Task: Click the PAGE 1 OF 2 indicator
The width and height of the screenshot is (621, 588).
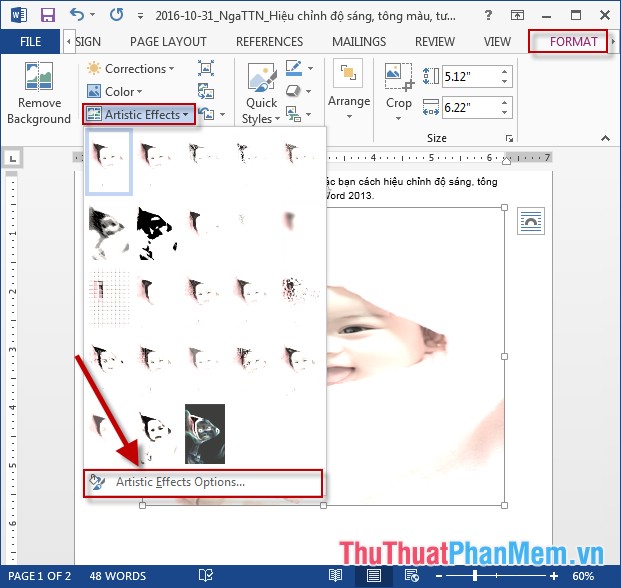Action: 39,576
